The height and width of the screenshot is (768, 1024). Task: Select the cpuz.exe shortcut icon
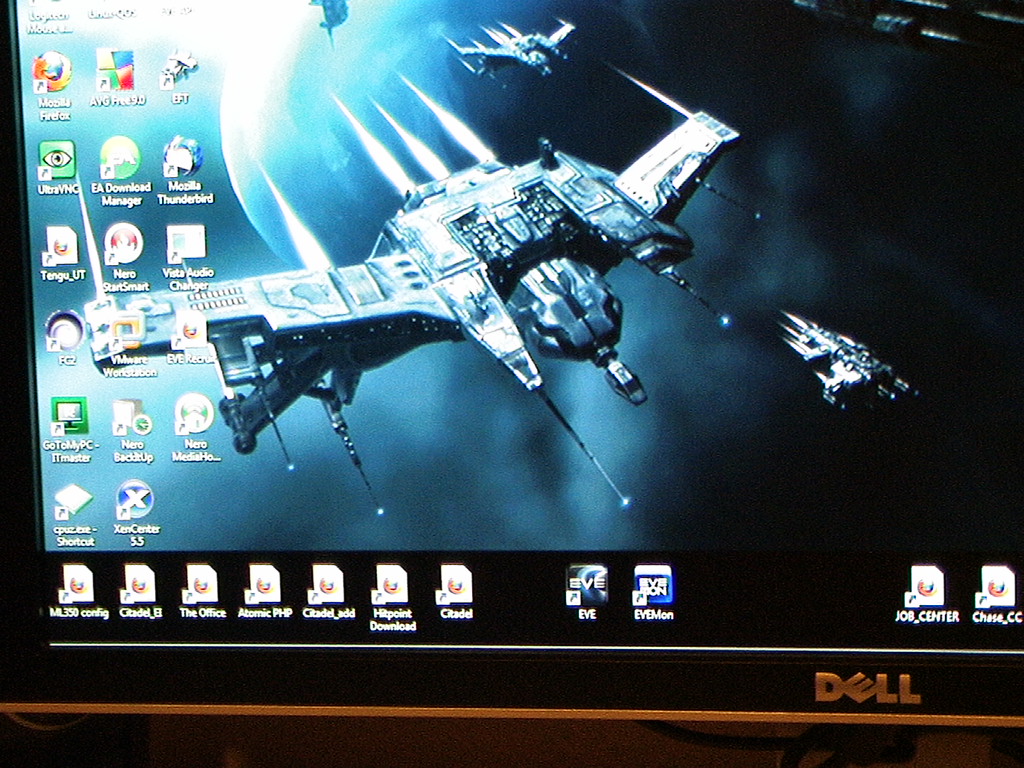74,515
